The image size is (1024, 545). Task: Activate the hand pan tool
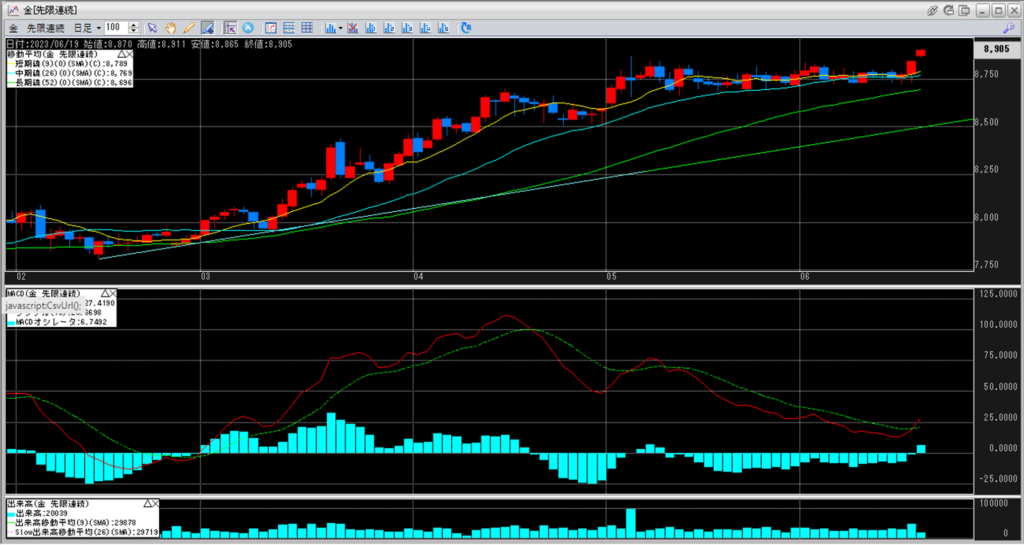(171, 27)
